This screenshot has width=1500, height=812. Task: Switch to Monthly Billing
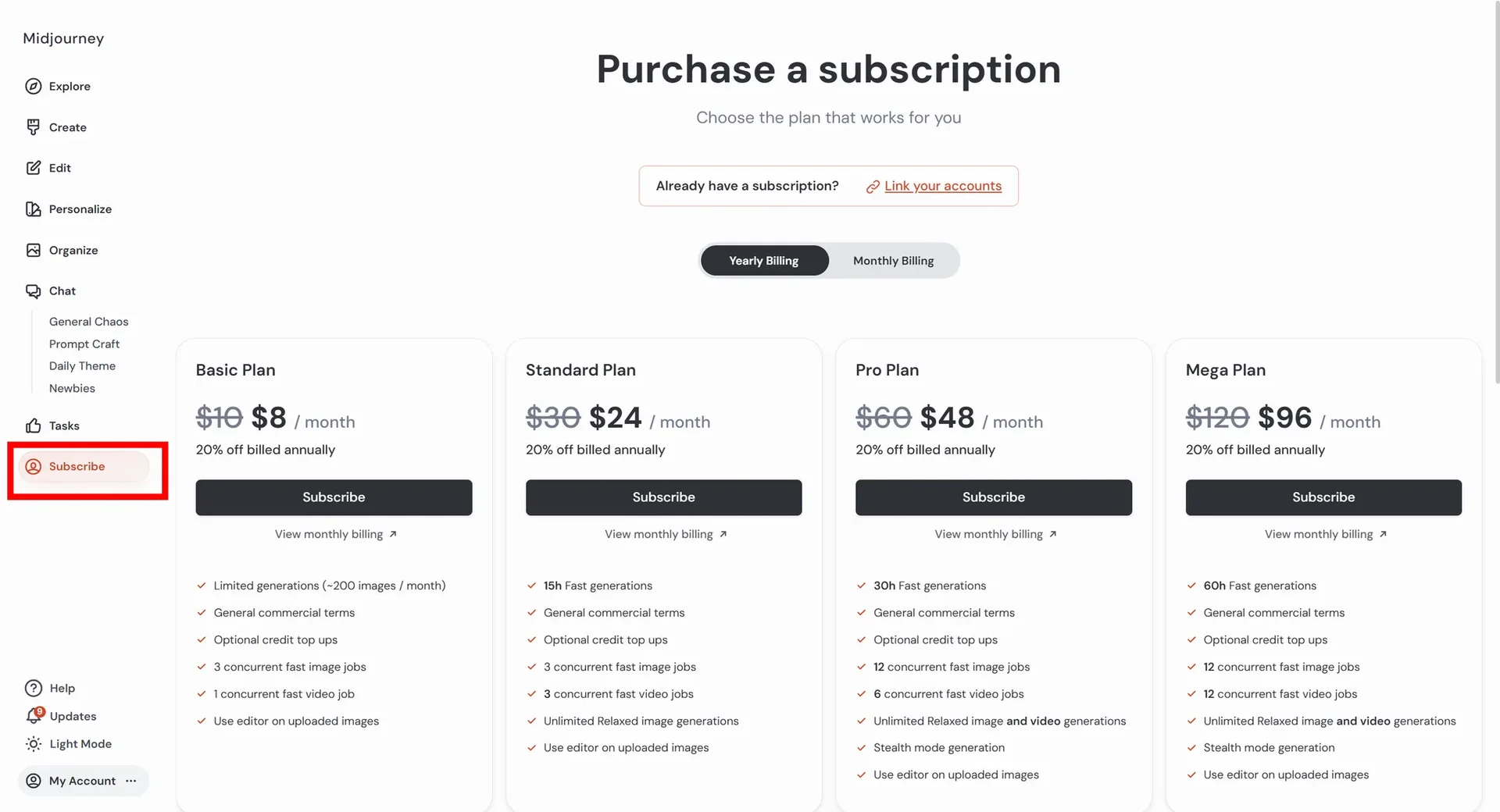click(x=893, y=261)
